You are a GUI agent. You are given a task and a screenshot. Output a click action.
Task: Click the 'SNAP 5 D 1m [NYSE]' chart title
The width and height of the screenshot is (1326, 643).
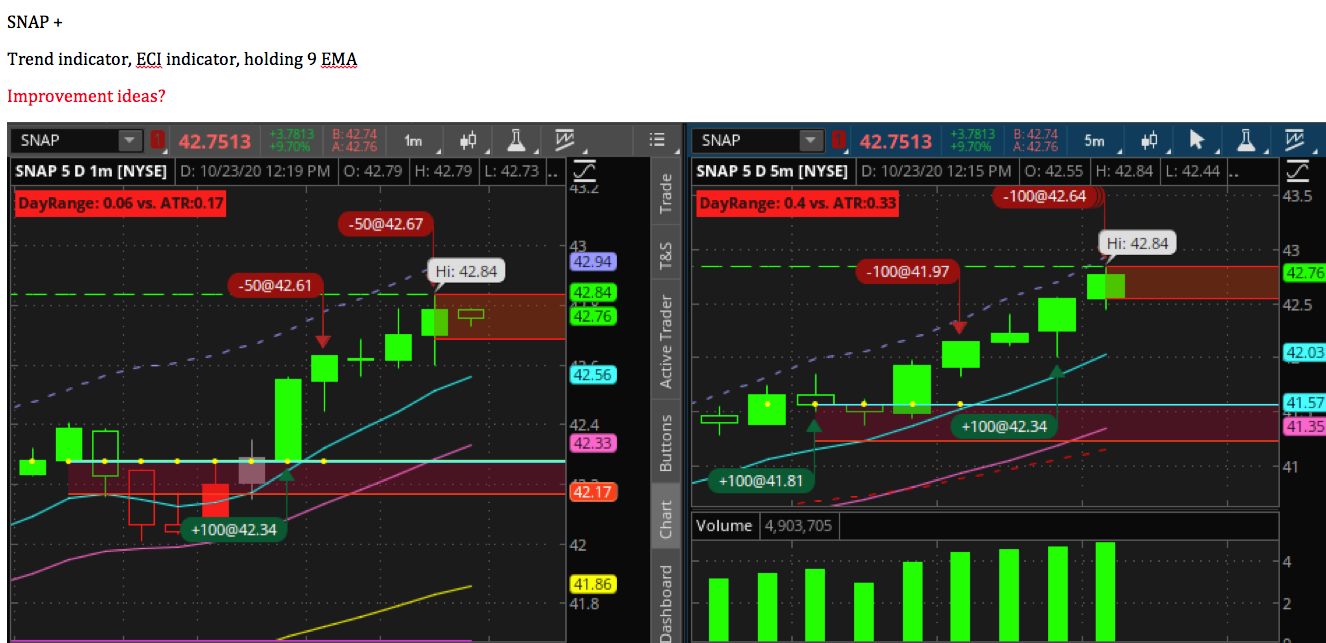pyautogui.click(x=93, y=171)
